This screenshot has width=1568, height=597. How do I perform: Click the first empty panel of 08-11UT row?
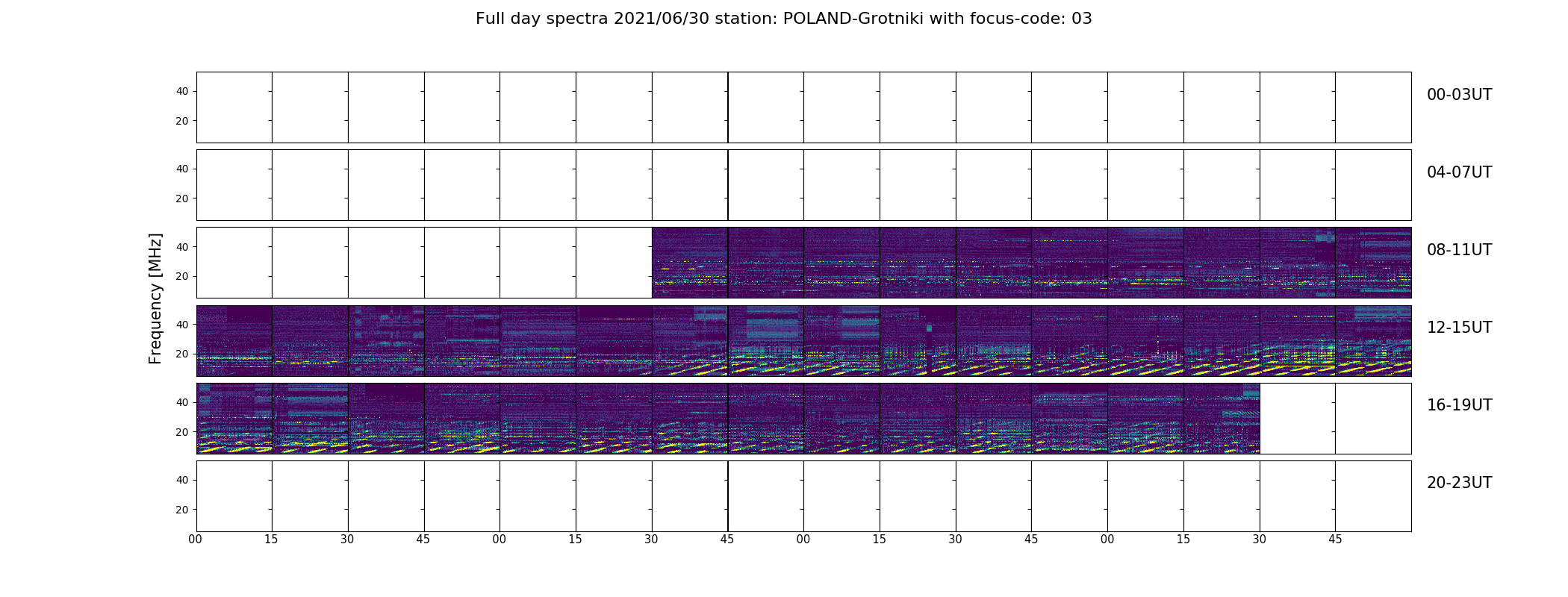click(x=234, y=263)
